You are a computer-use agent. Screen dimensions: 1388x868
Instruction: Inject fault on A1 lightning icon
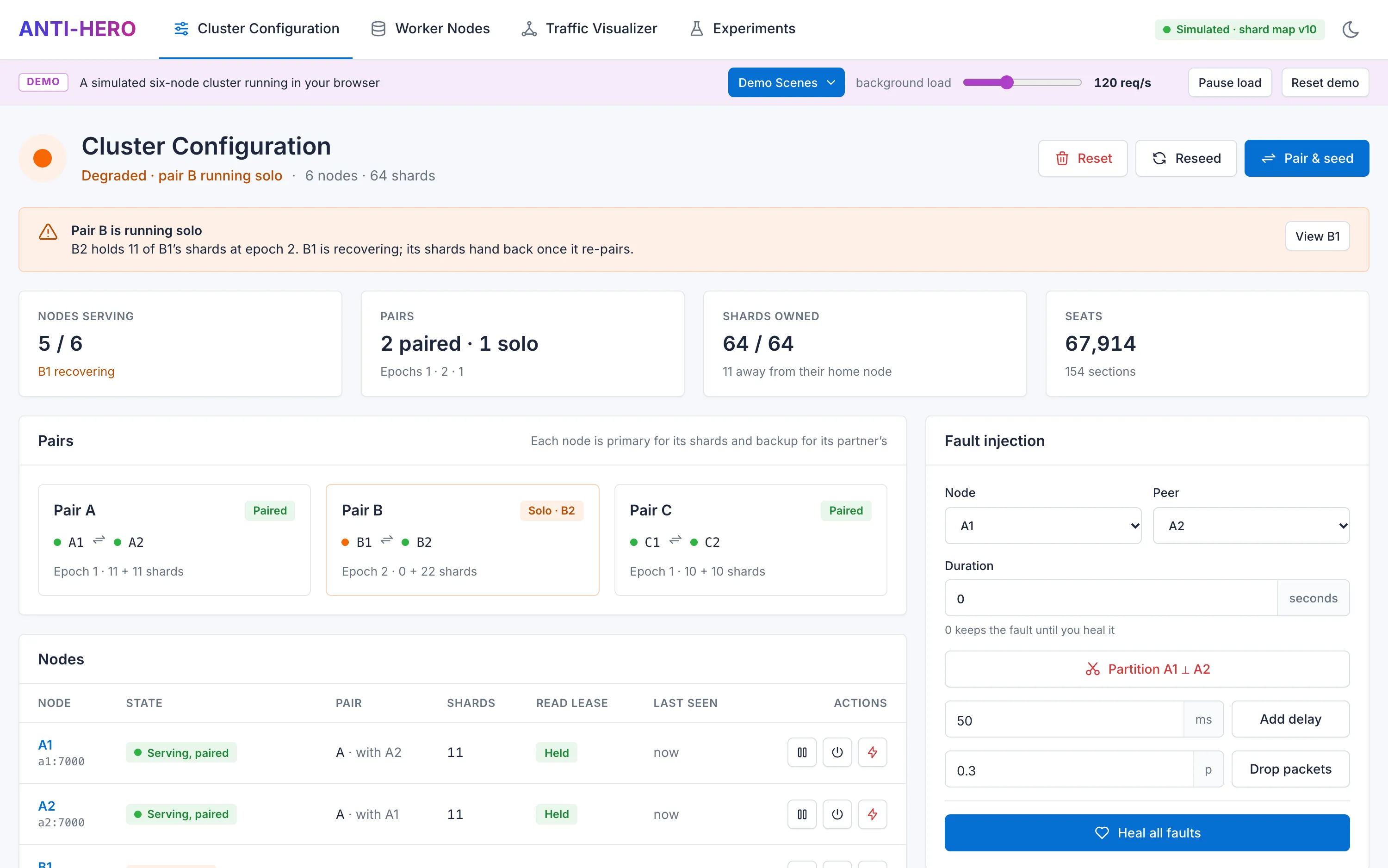click(x=872, y=752)
